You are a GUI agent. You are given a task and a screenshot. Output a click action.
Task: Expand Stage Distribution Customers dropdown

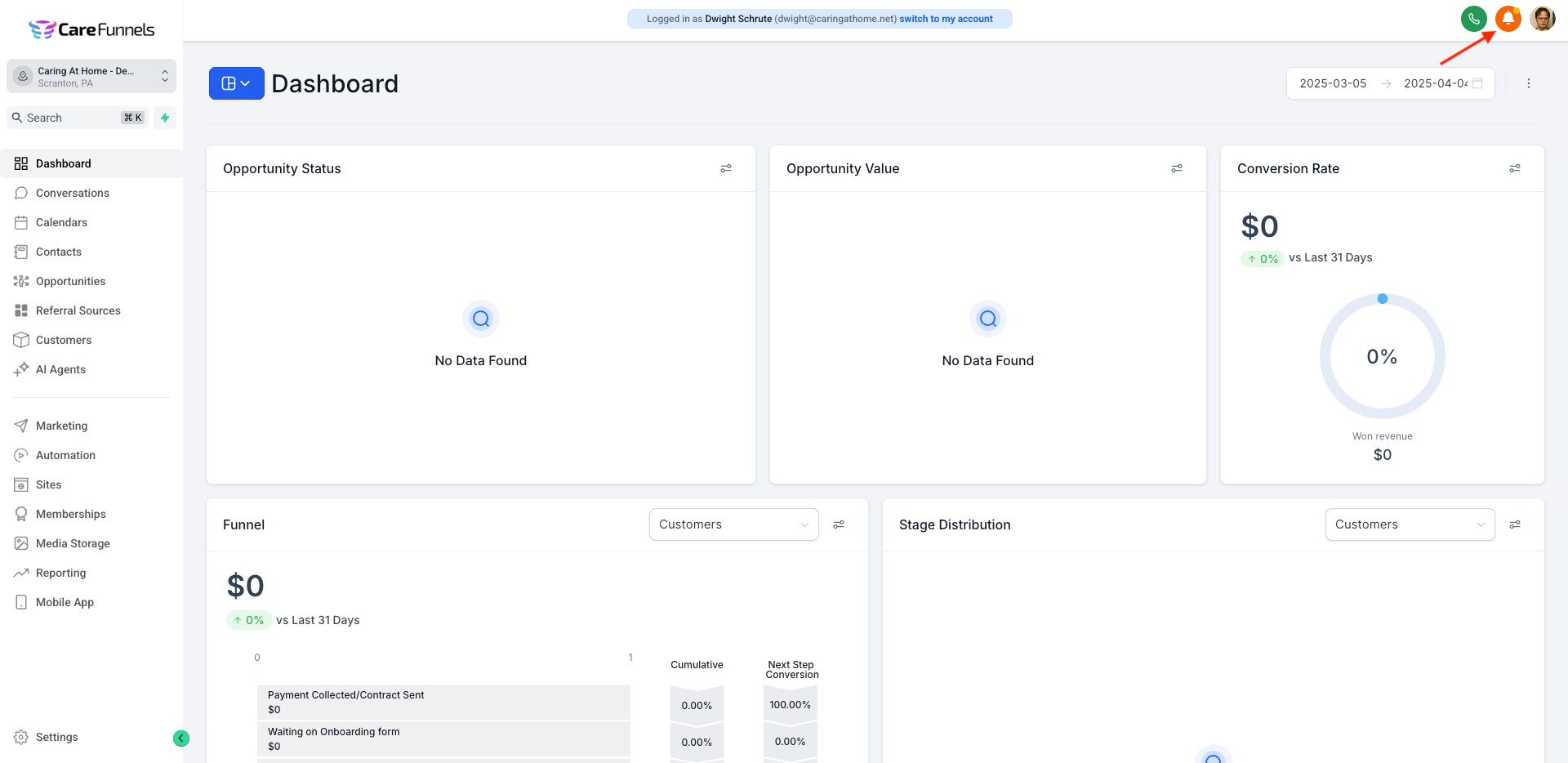coord(1409,524)
